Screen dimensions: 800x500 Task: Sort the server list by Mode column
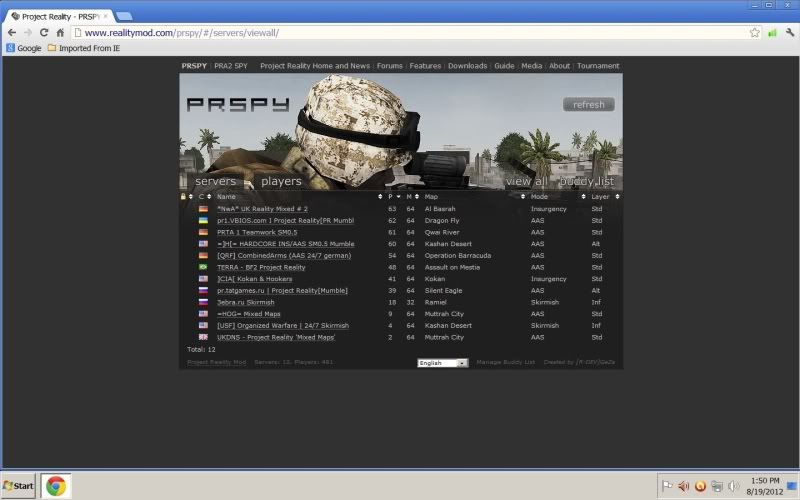(x=539, y=197)
